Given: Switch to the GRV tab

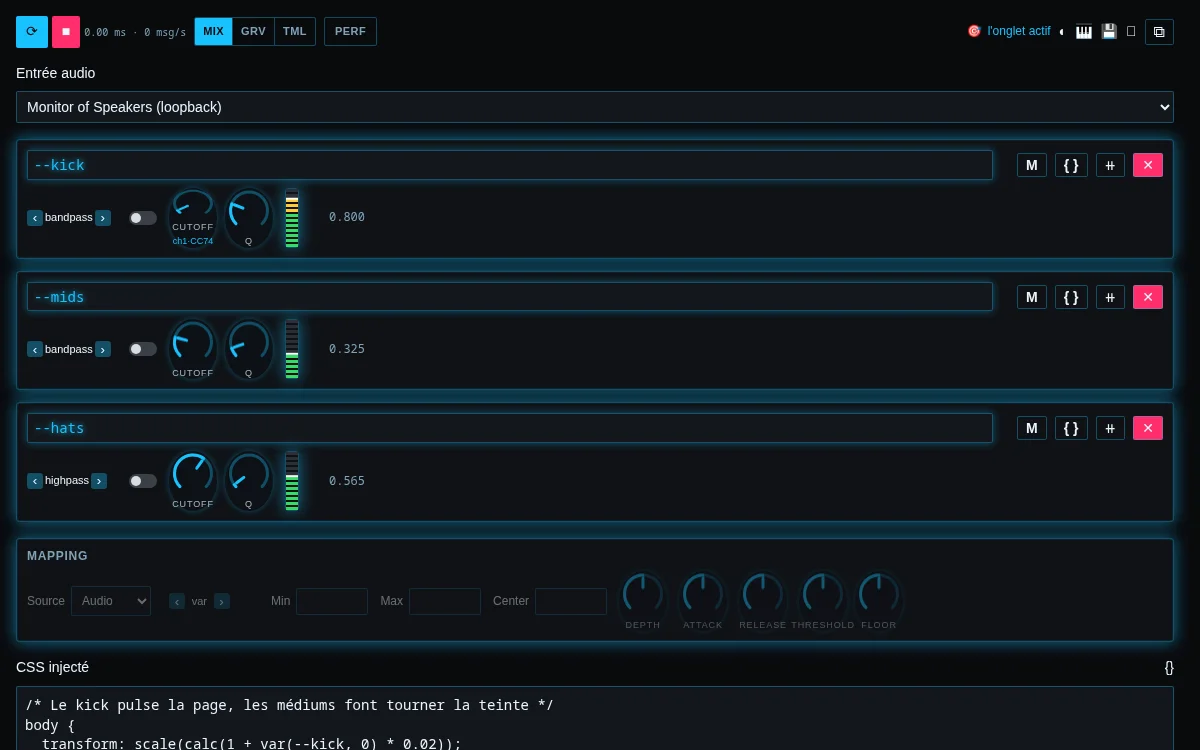Looking at the screenshot, I should (x=253, y=31).
